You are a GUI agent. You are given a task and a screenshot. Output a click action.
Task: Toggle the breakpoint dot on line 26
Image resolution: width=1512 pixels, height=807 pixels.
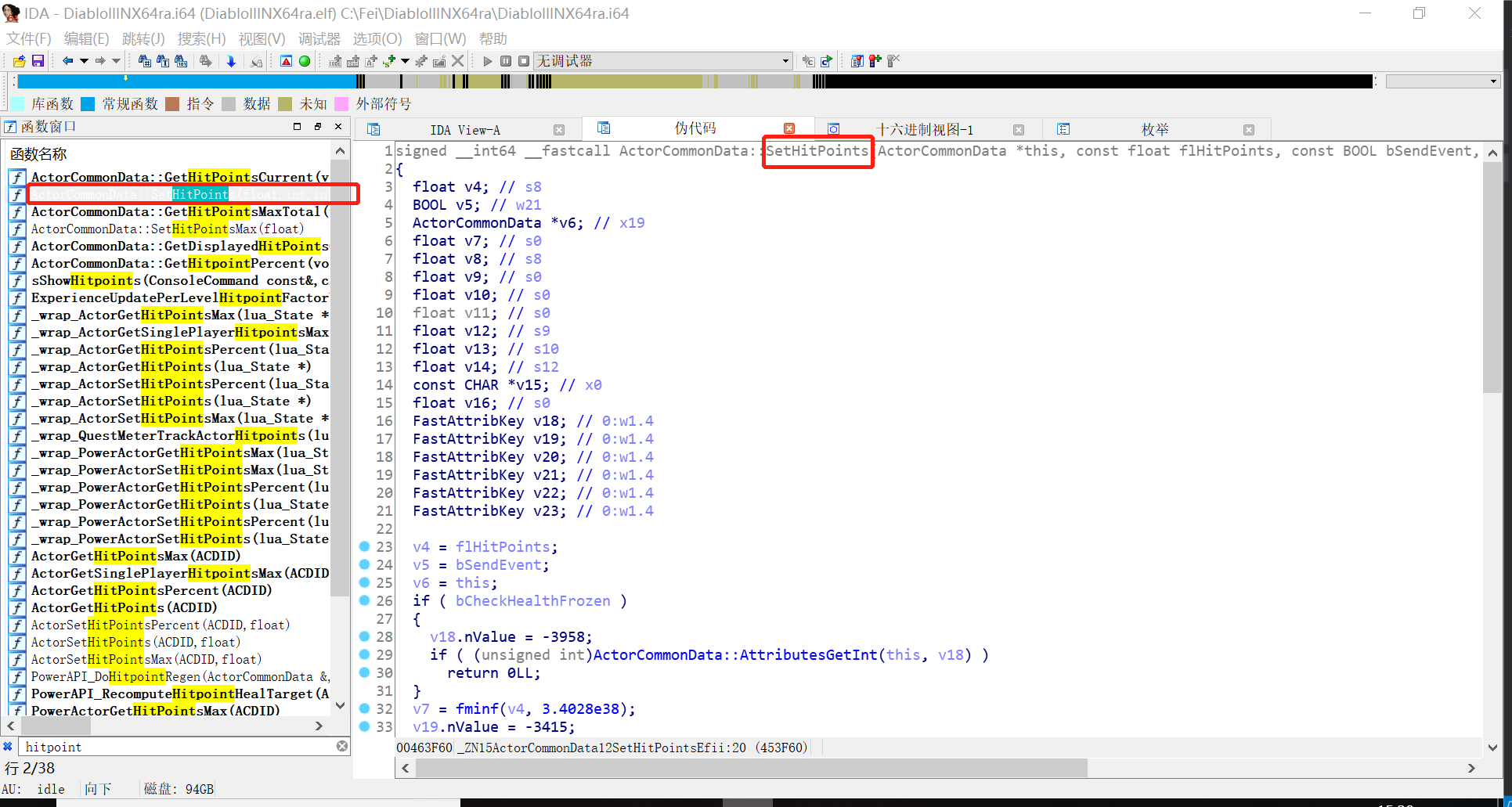[364, 600]
